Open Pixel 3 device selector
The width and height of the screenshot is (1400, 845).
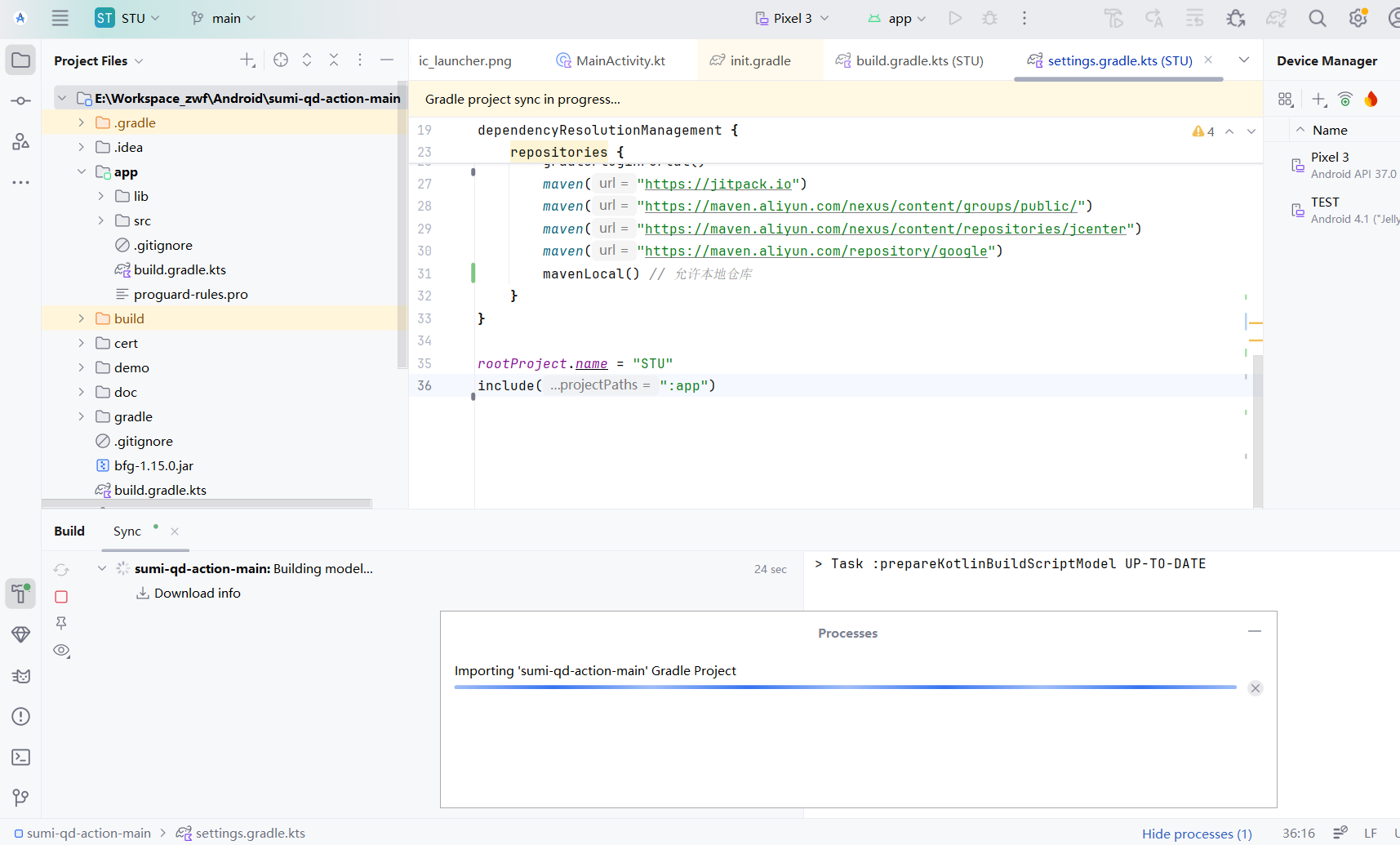[x=792, y=18]
